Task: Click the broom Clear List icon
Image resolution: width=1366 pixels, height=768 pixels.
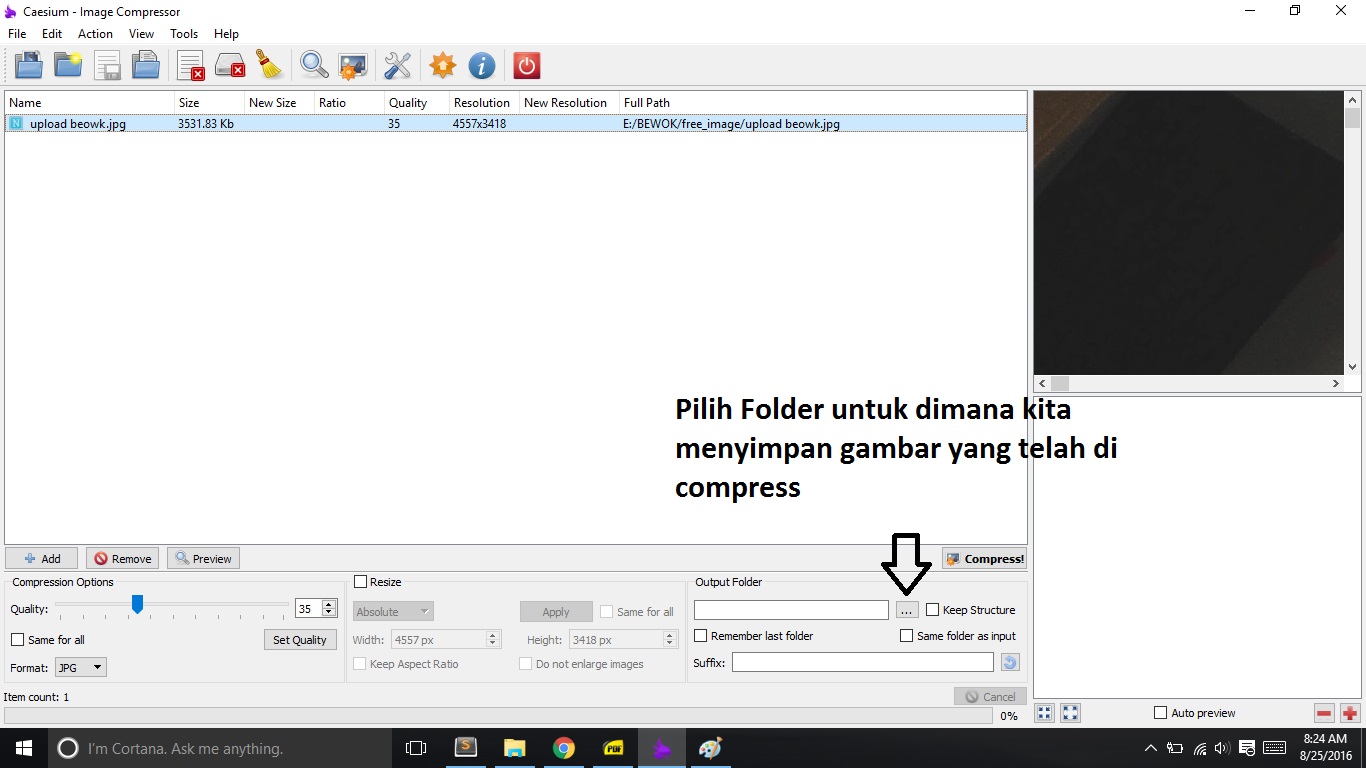Action: pyautogui.click(x=269, y=65)
